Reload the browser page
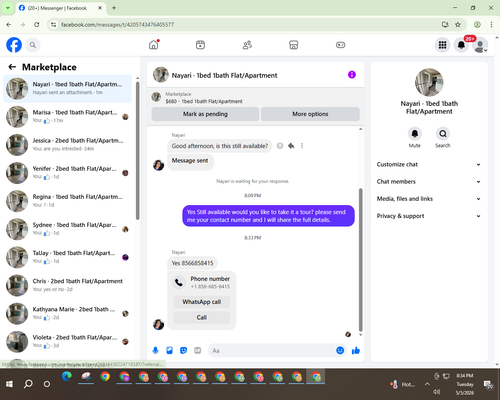 pyautogui.click(x=37, y=24)
